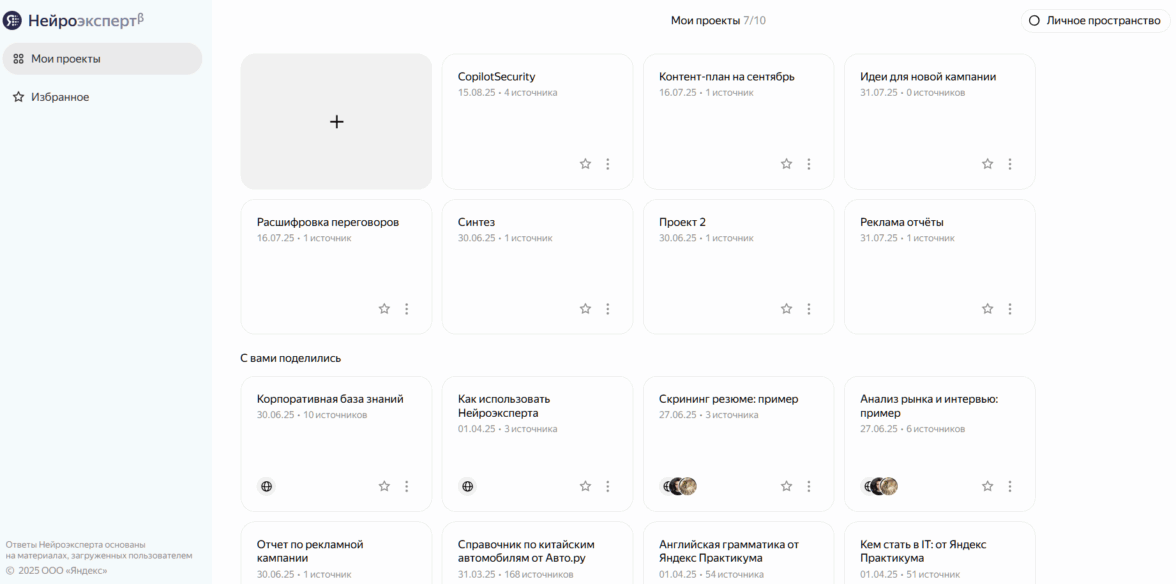The image size is (1176, 584).
Task: Add Контент-план на сентябрь to favorites
Action: tap(786, 163)
